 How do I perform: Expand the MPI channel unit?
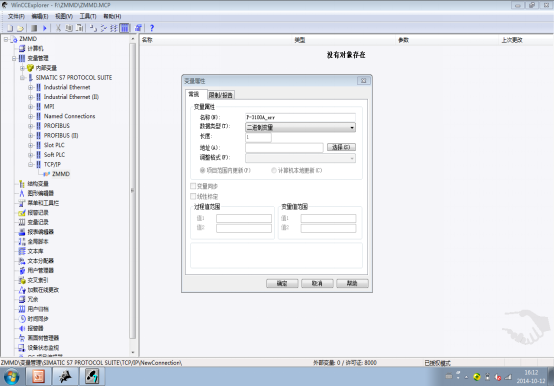tap(30, 106)
